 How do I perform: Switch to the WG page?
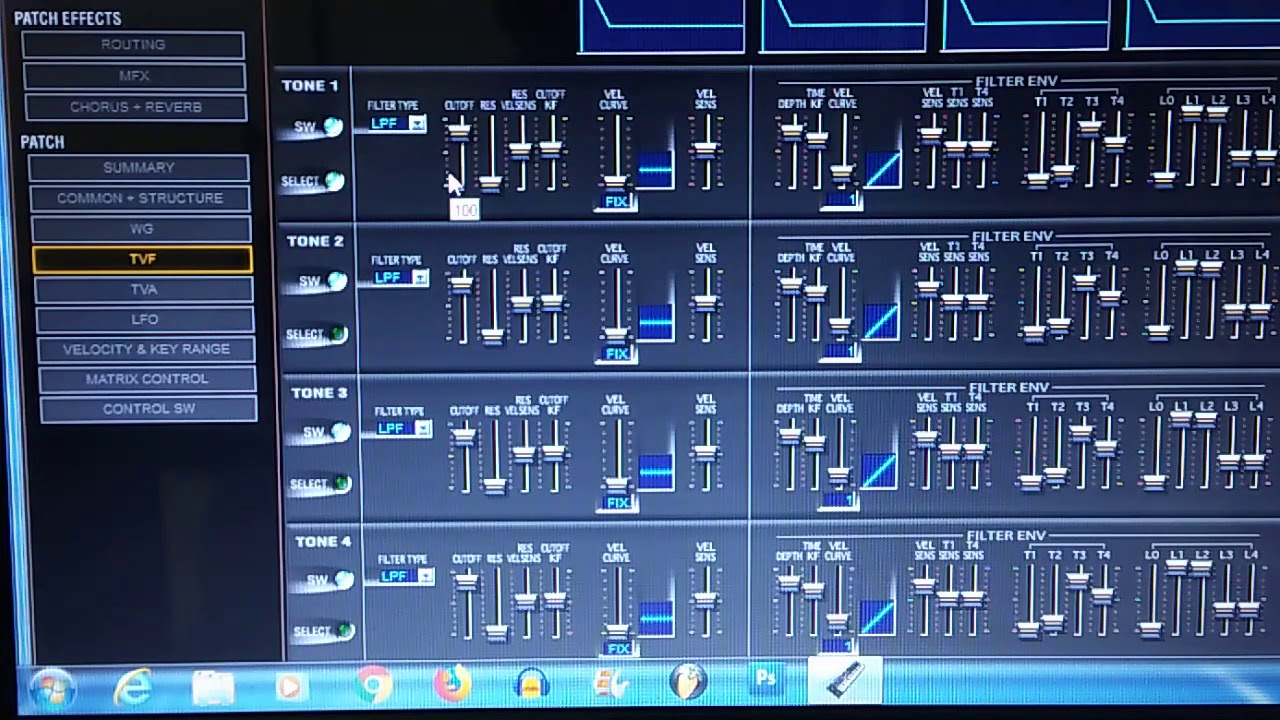(x=141, y=229)
